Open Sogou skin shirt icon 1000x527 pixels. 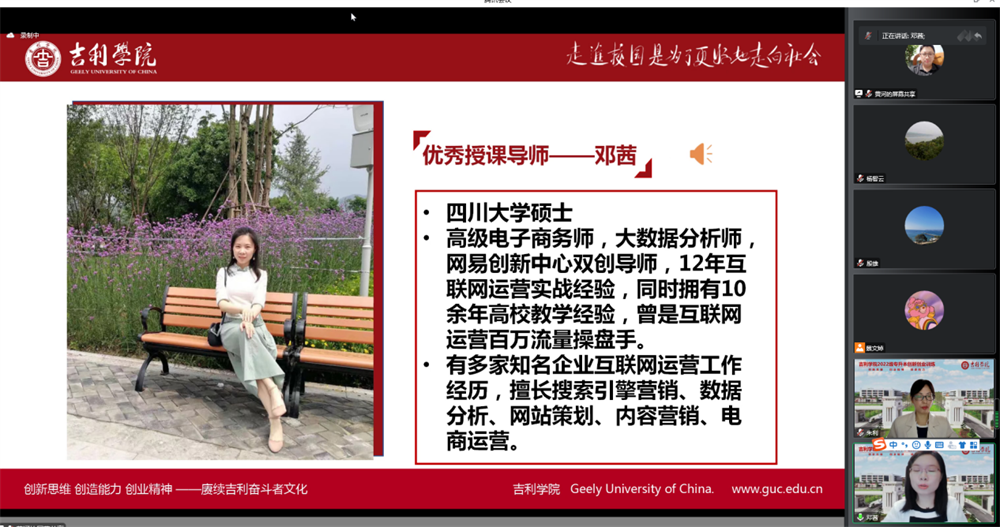962,445
